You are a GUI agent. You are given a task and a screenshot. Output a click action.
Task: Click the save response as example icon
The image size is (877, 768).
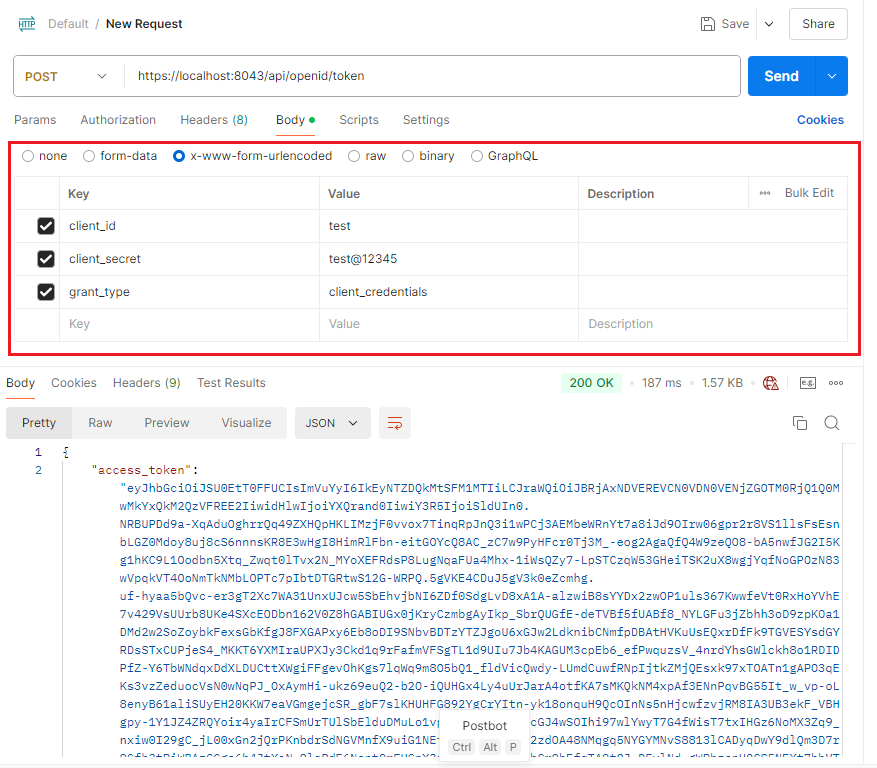point(807,383)
